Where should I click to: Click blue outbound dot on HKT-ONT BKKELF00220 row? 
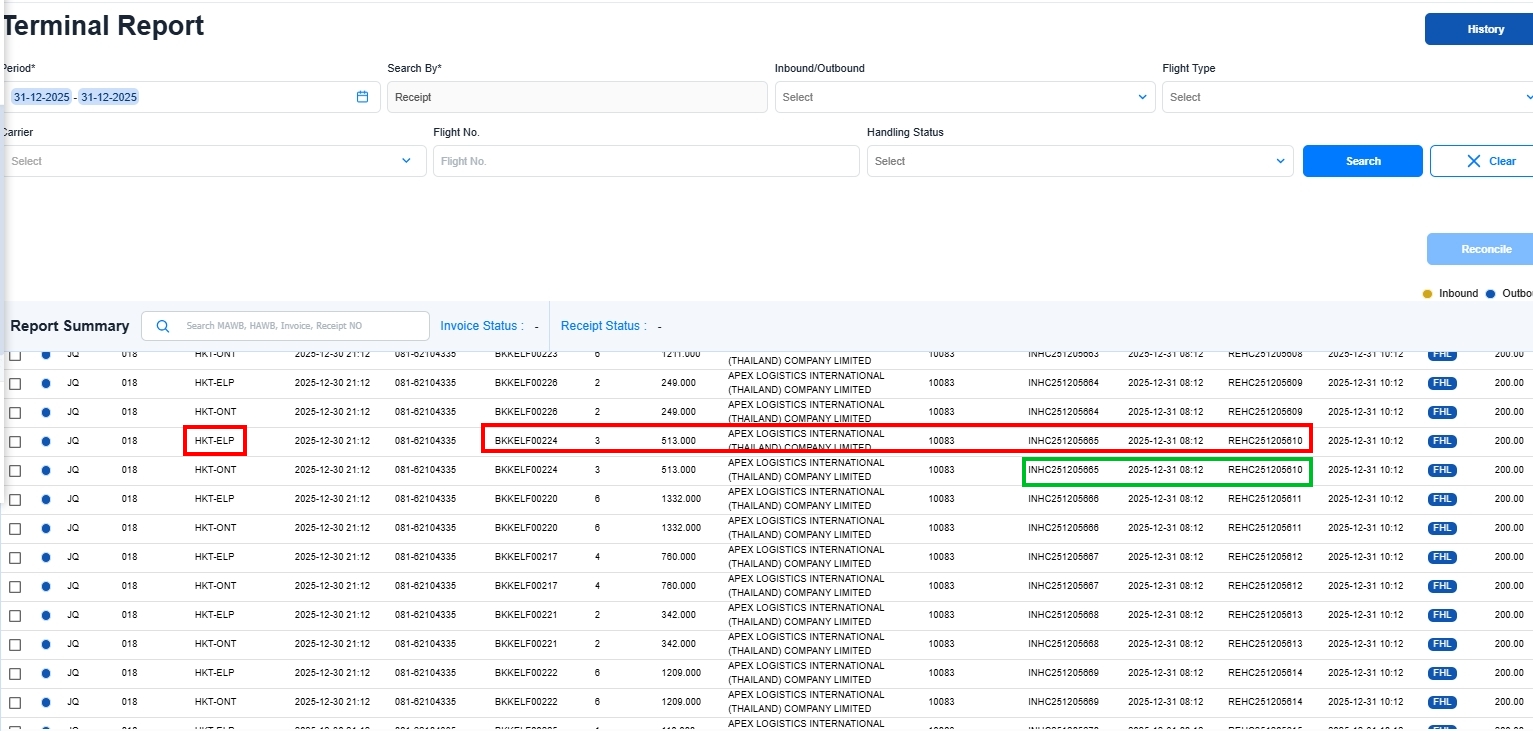(46, 528)
